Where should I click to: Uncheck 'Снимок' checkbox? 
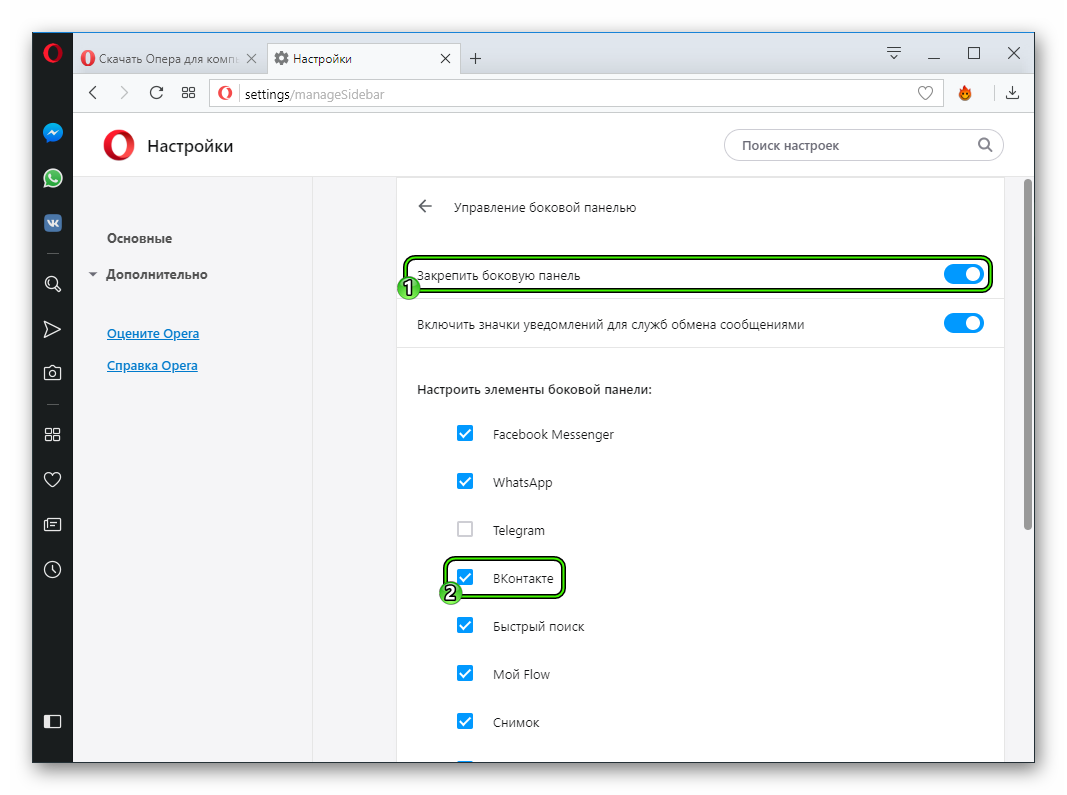point(465,721)
